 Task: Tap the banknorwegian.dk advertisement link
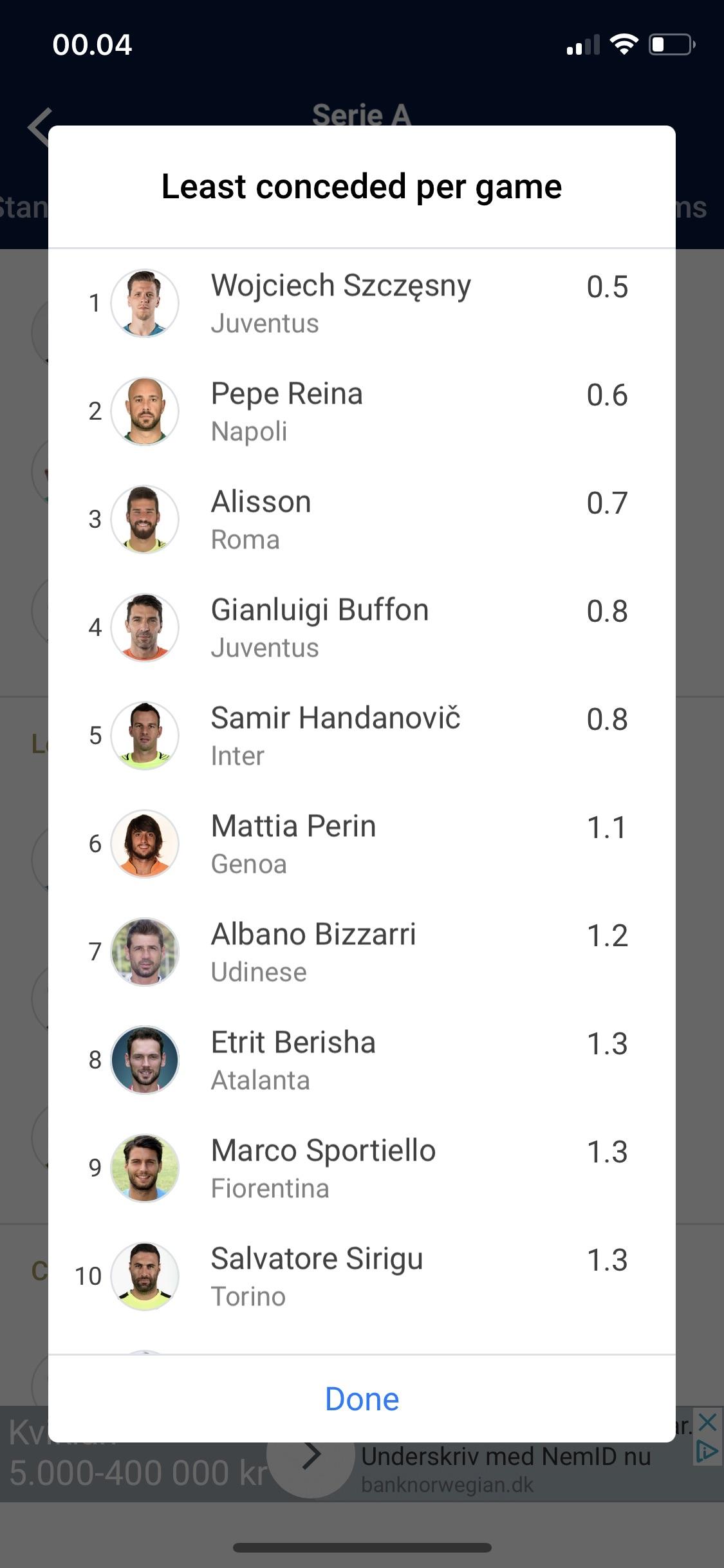point(447,1484)
